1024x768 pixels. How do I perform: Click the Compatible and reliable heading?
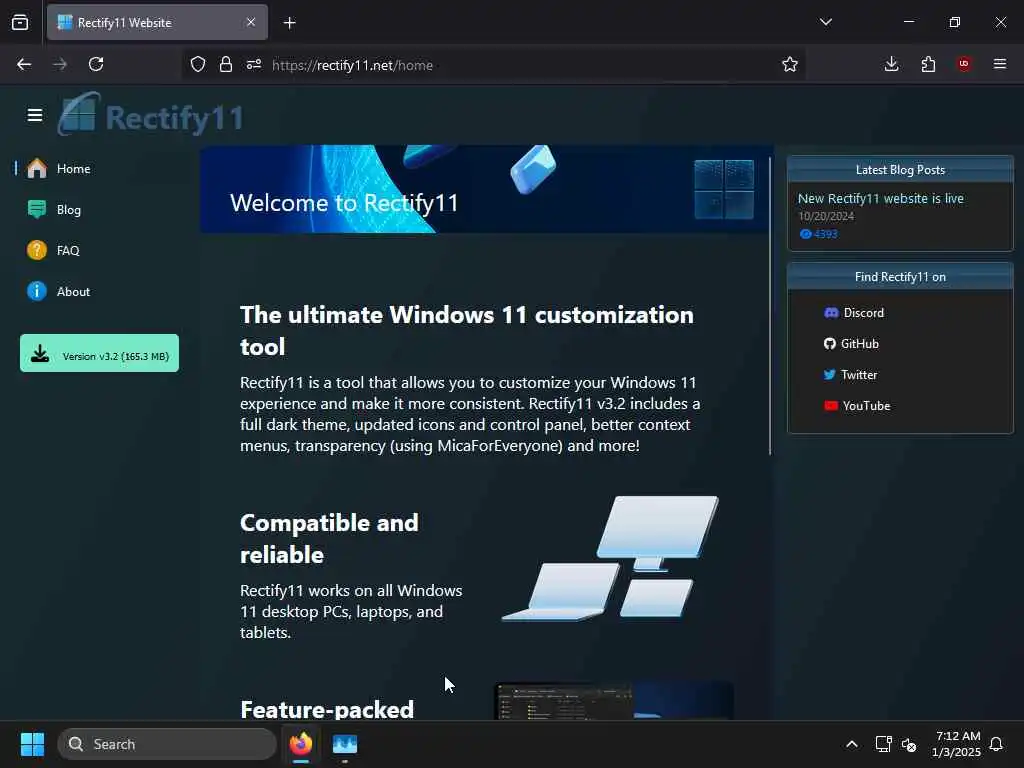tap(329, 539)
